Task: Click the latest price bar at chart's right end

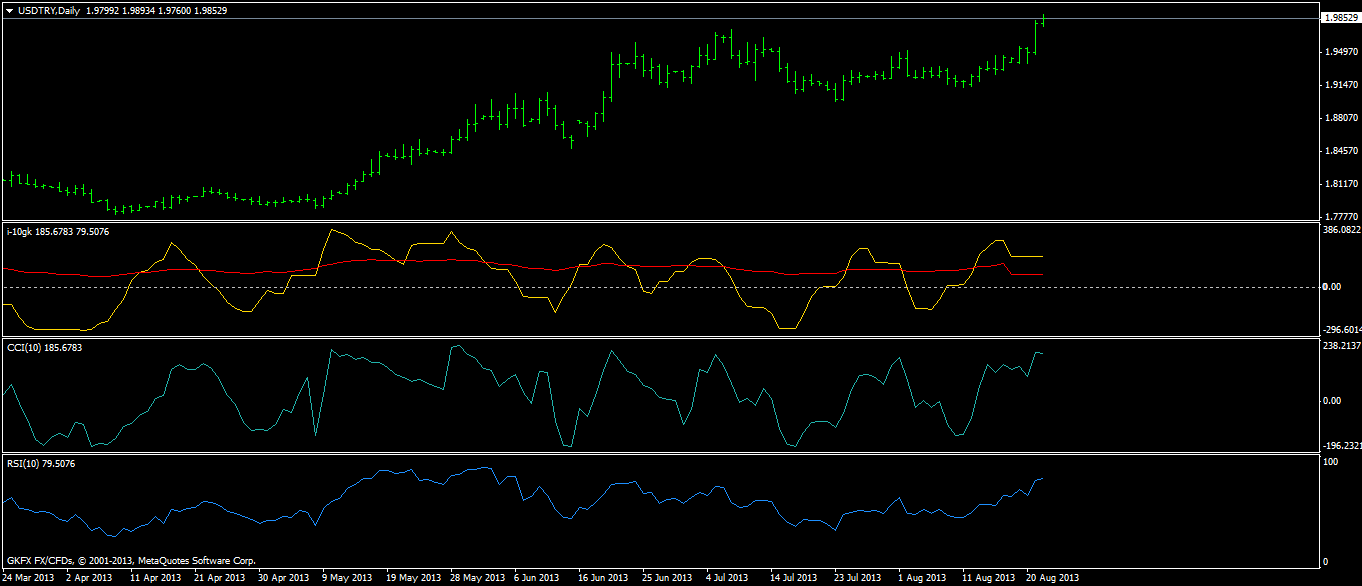Action: pos(1043,20)
